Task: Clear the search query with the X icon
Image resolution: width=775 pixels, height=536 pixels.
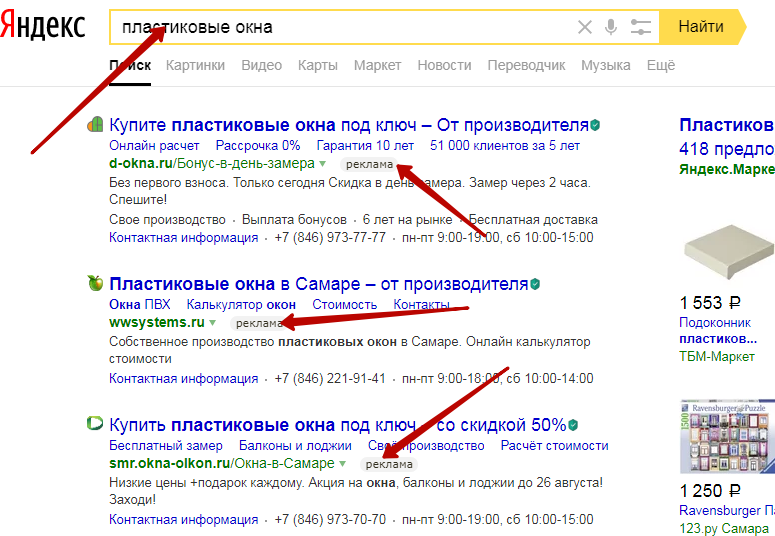Action: [x=585, y=27]
